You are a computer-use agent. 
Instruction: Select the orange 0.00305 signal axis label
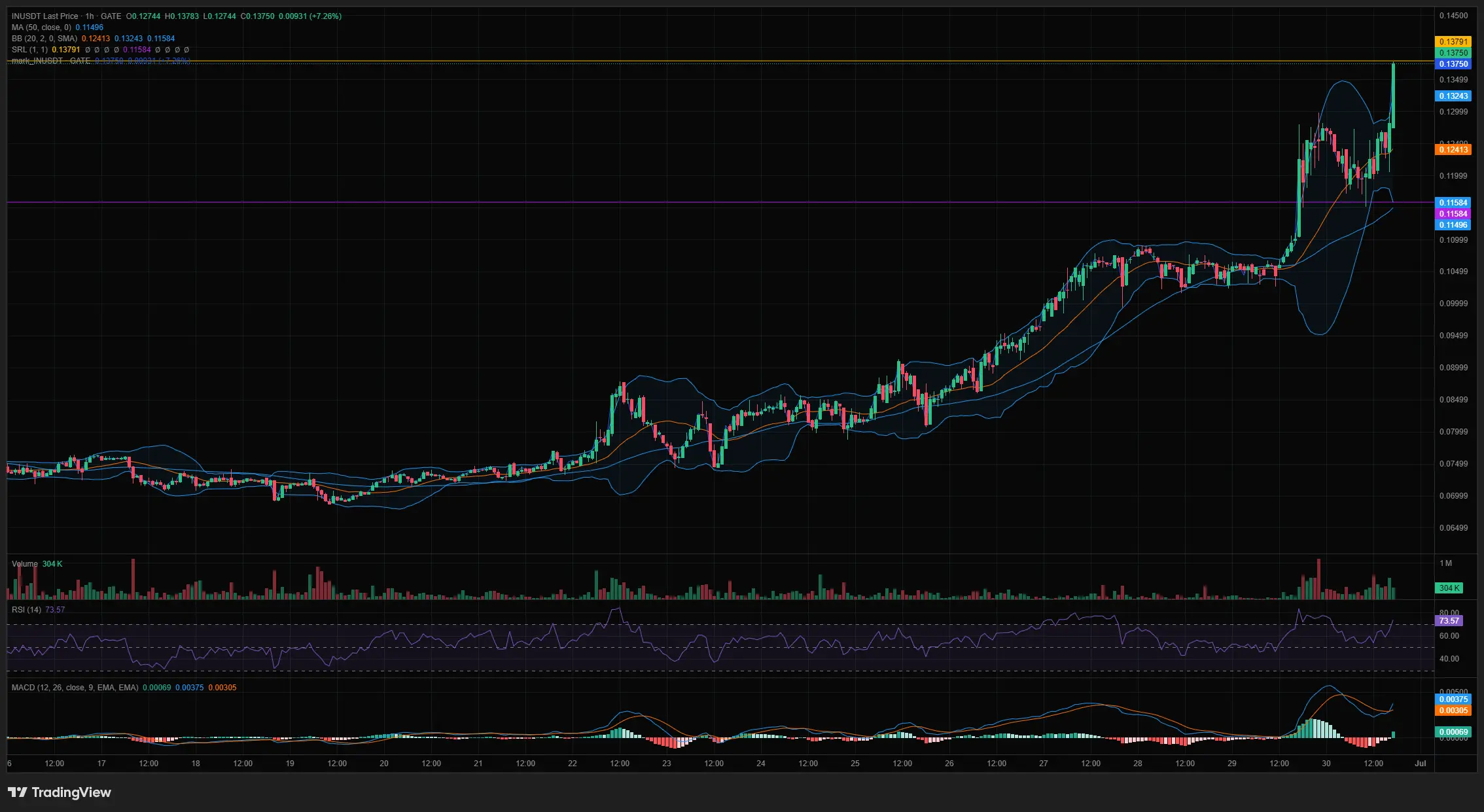pyautogui.click(x=1453, y=711)
